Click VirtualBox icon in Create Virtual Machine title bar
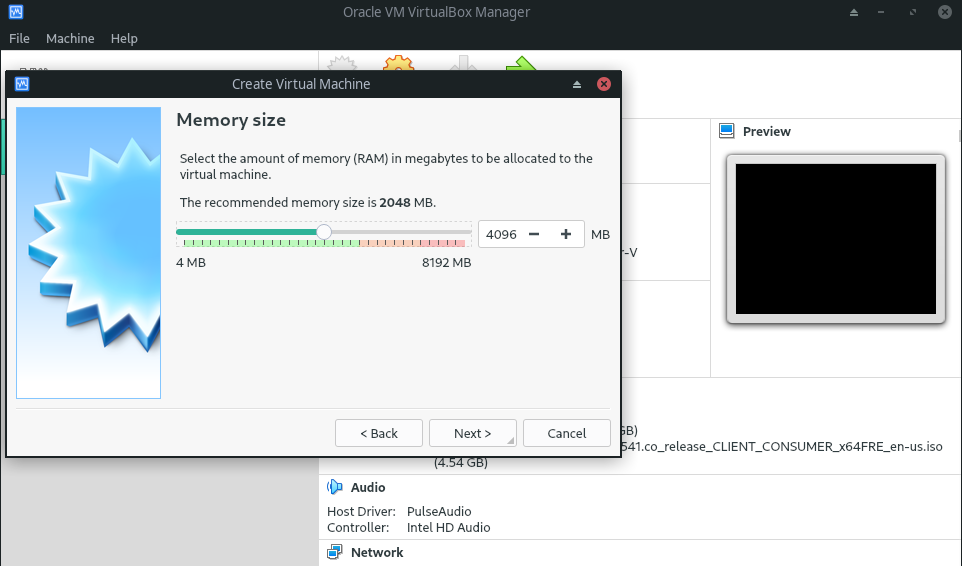 click(22, 84)
